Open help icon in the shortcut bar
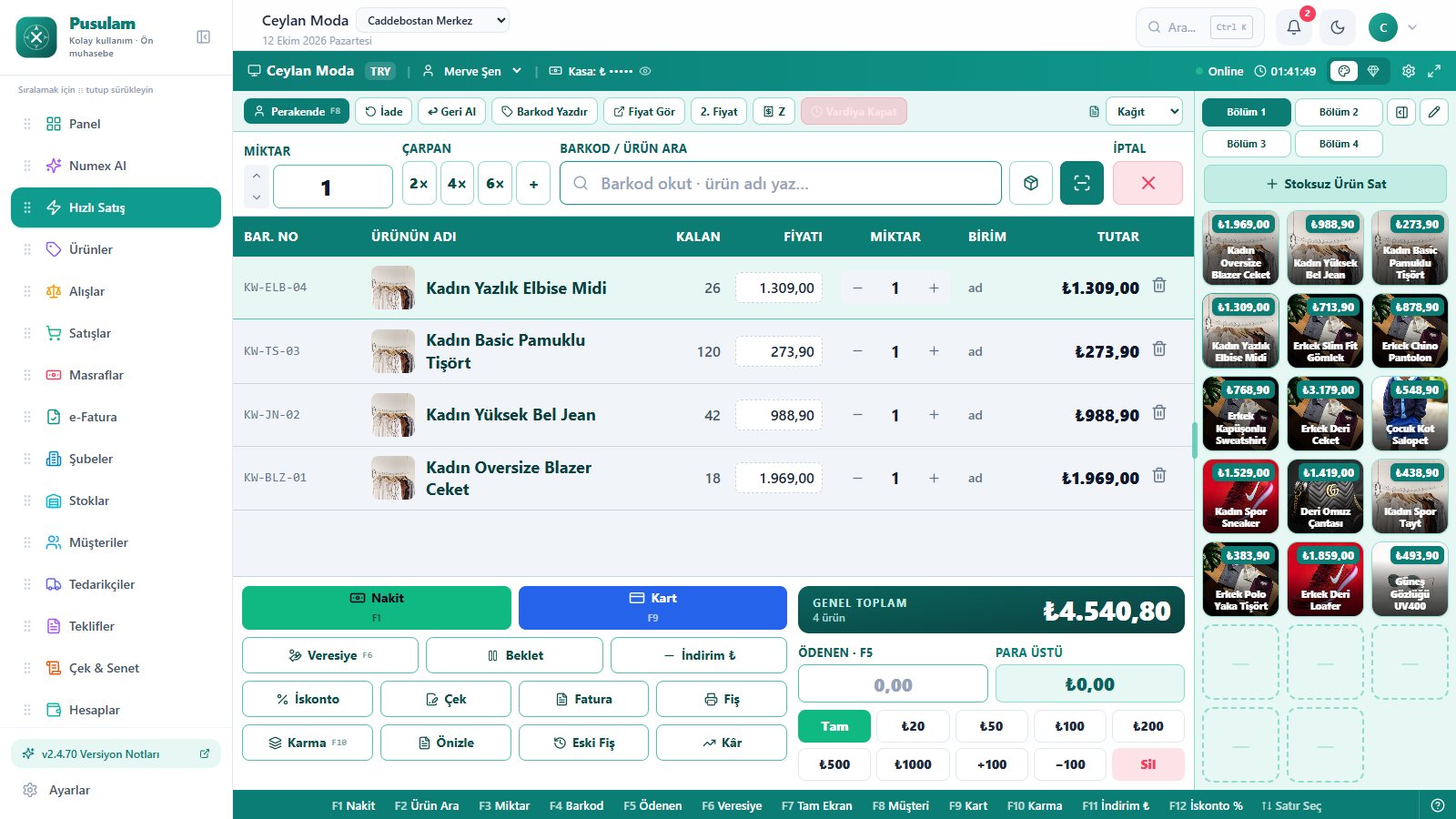 pos(1438,805)
